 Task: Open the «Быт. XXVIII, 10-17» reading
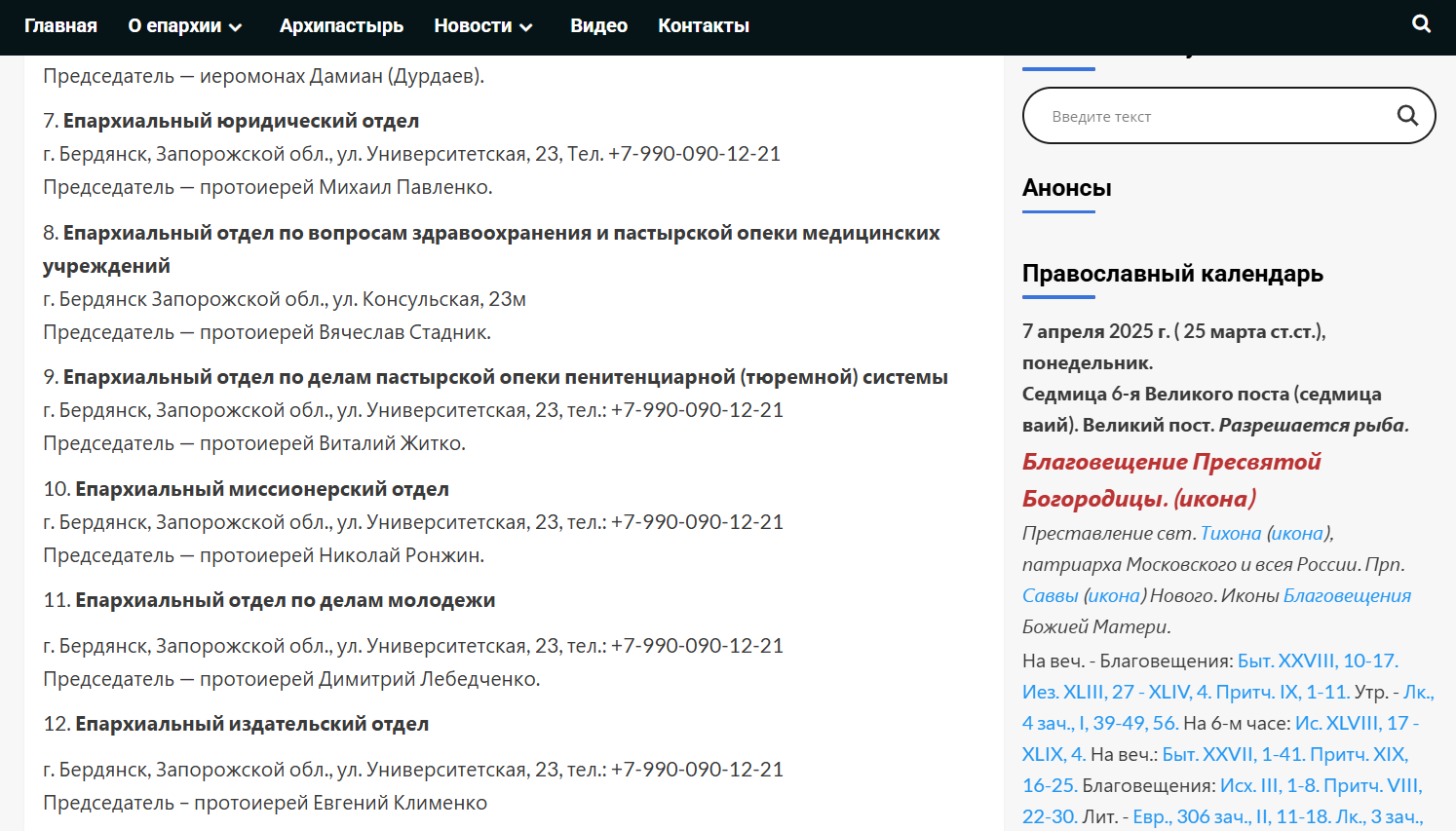coord(1317,661)
